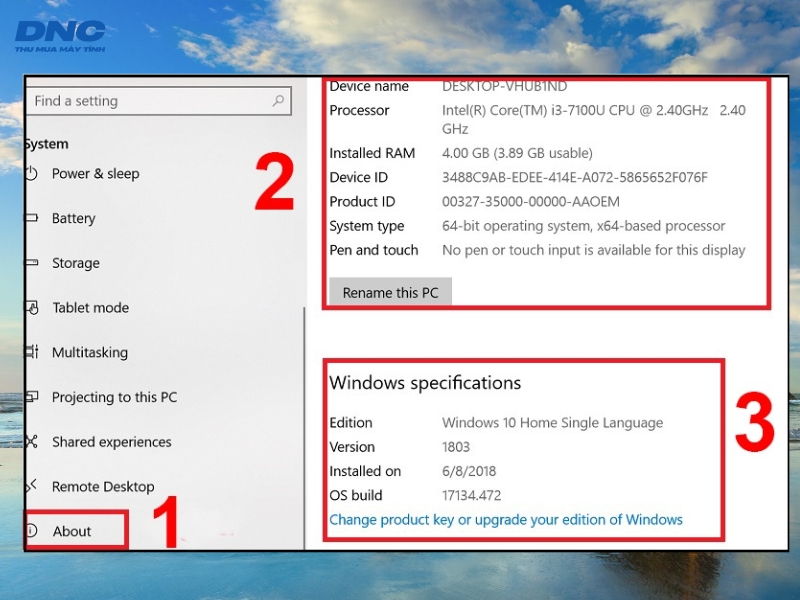
Task: Select the install date 6/8/2018
Action: pos(469,471)
